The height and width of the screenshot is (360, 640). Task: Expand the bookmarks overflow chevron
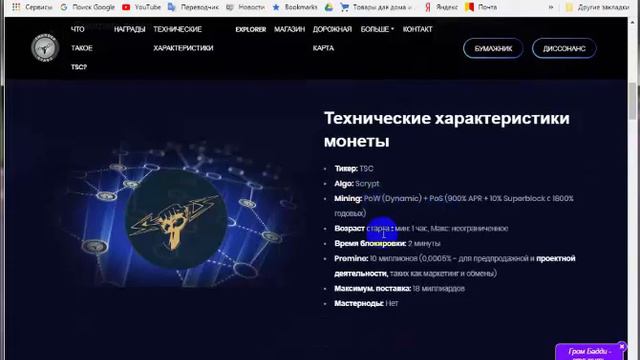[x=551, y=7]
